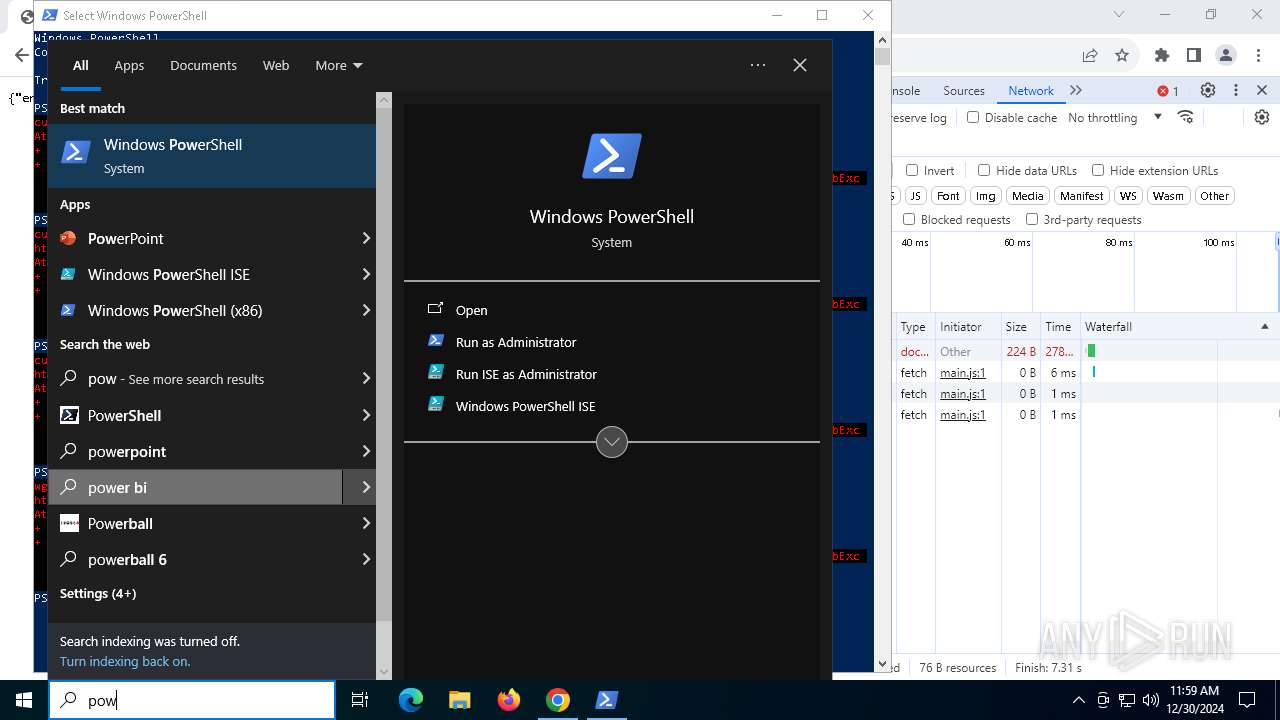Enable 3rd-party requests checkbox
Image resolution: width=1280 pixels, height=720 pixels.
point(1032,219)
